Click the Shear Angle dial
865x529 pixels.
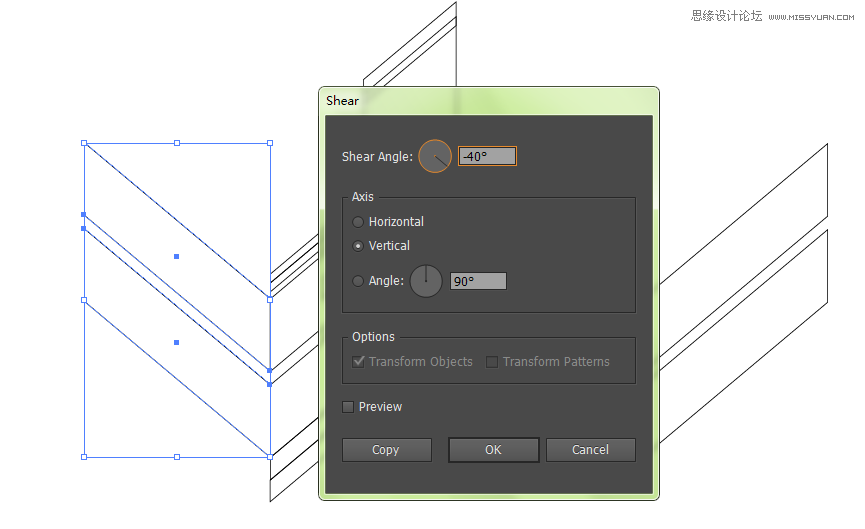tap(435, 156)
